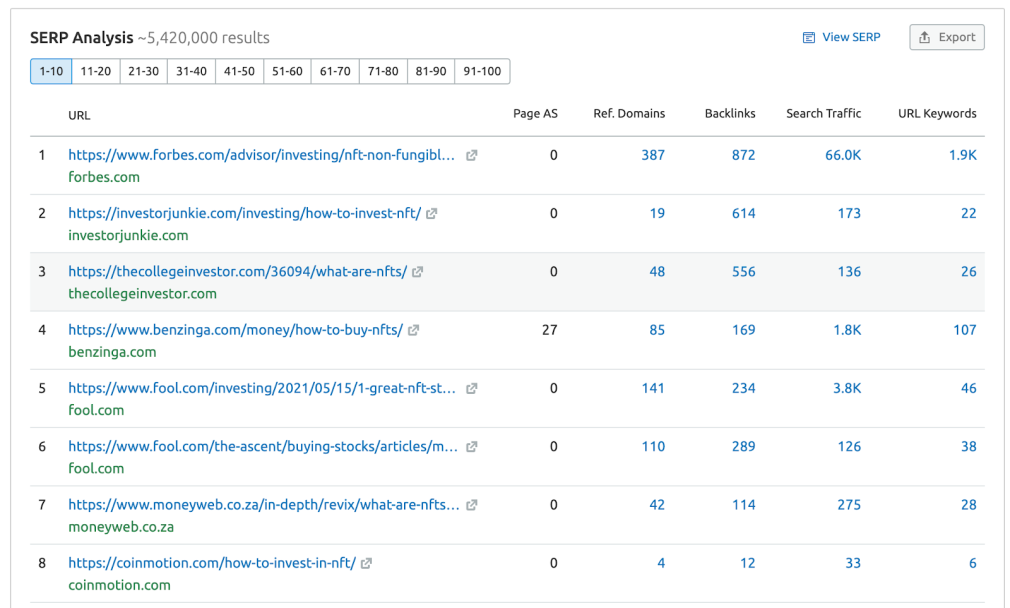Click investorjunkie.com's 614 backlinks value
Viewport: 1010px width, 608px height.
click(x=743, y=213)
